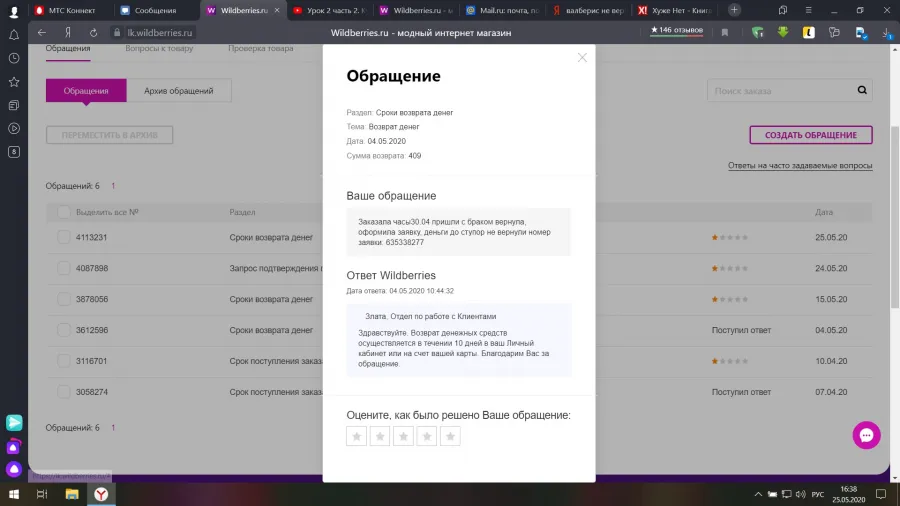Open File Explorer from the taskbar
The height and width of the screenshot is (506, 900).
72,494
